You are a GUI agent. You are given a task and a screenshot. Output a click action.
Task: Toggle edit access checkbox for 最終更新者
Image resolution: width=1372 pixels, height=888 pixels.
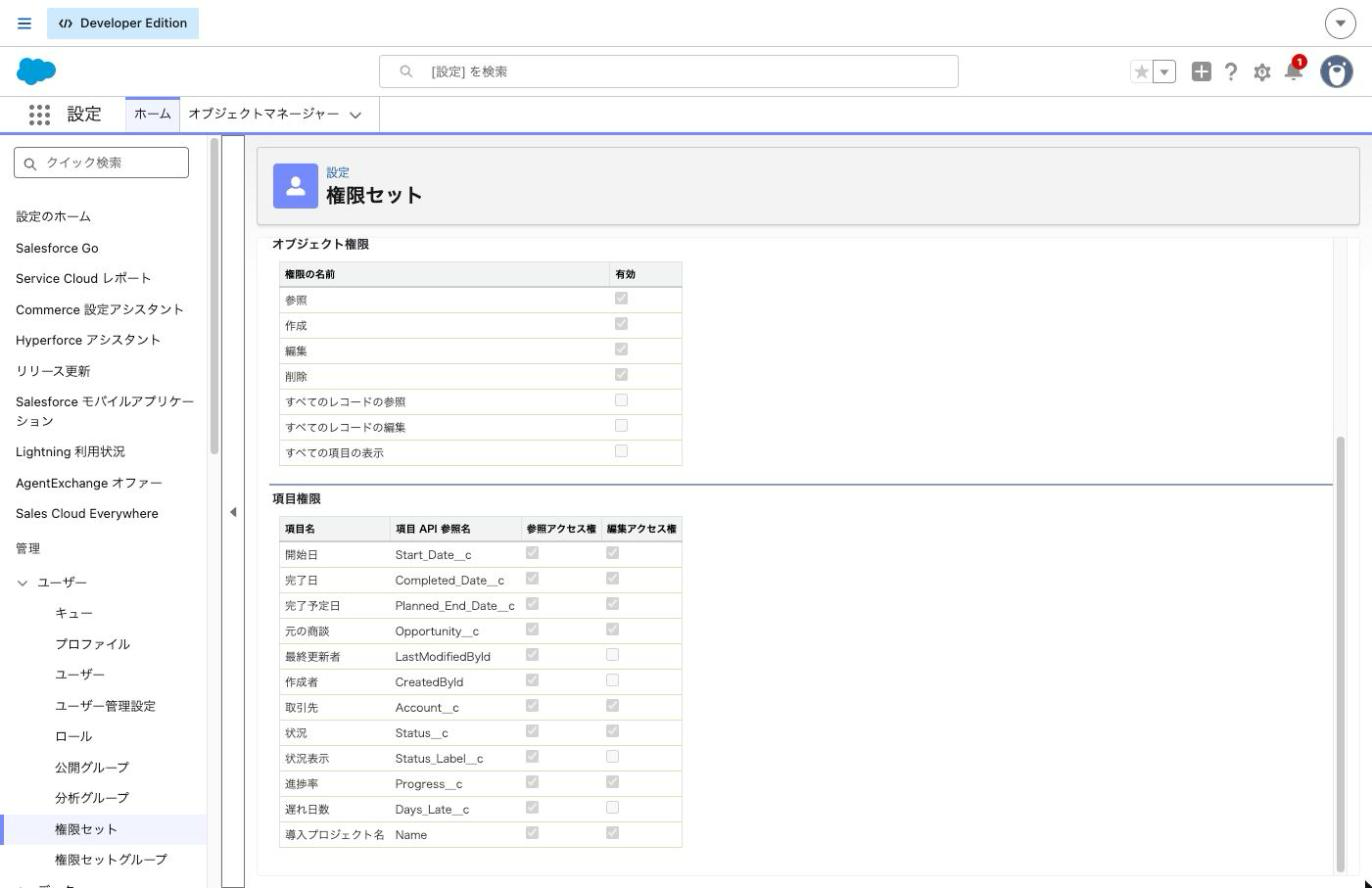612,655
